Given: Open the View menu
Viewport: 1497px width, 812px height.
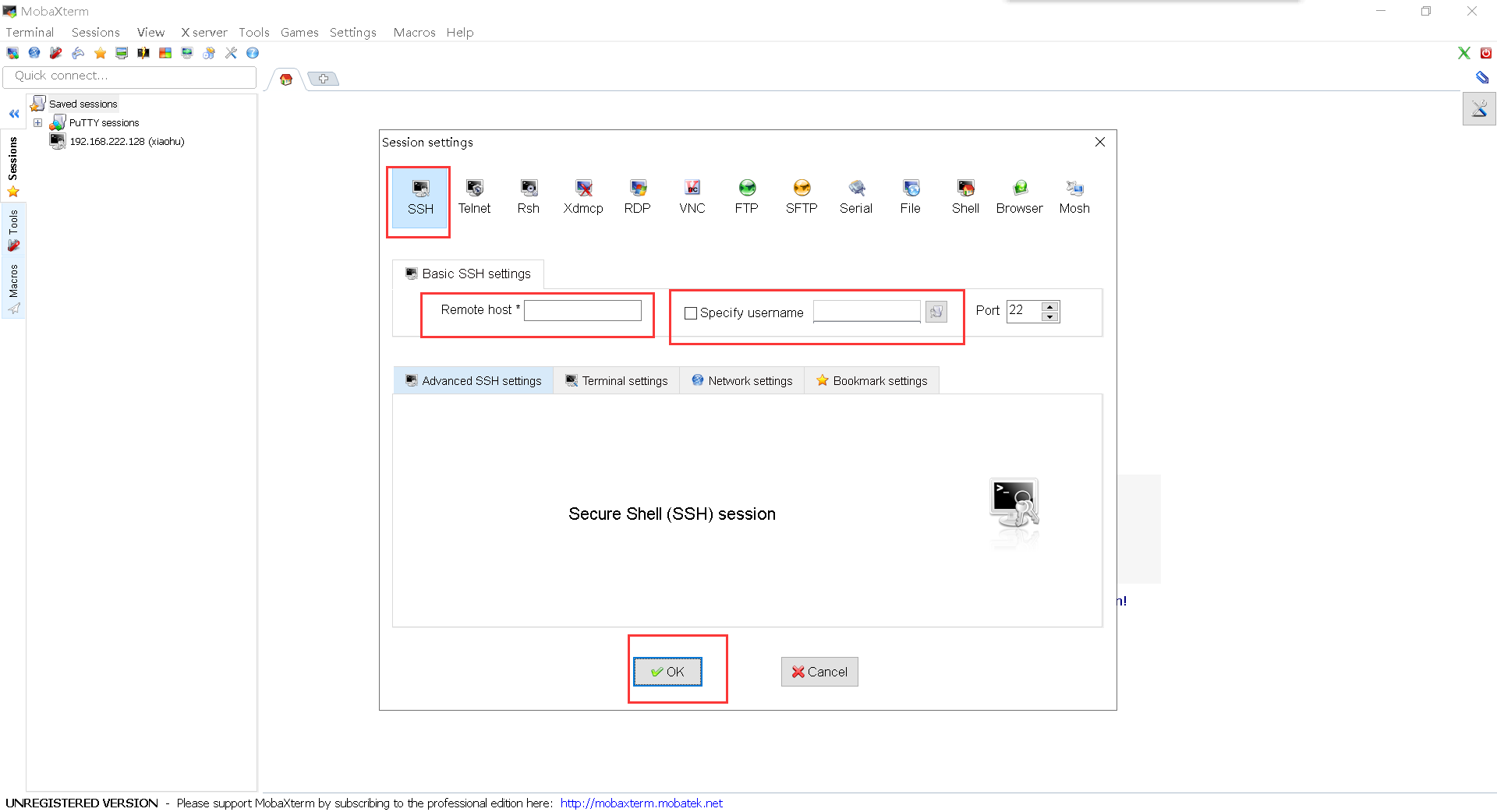Looking at the screenshot, I should pyautogui.click(x=150, y=32).
